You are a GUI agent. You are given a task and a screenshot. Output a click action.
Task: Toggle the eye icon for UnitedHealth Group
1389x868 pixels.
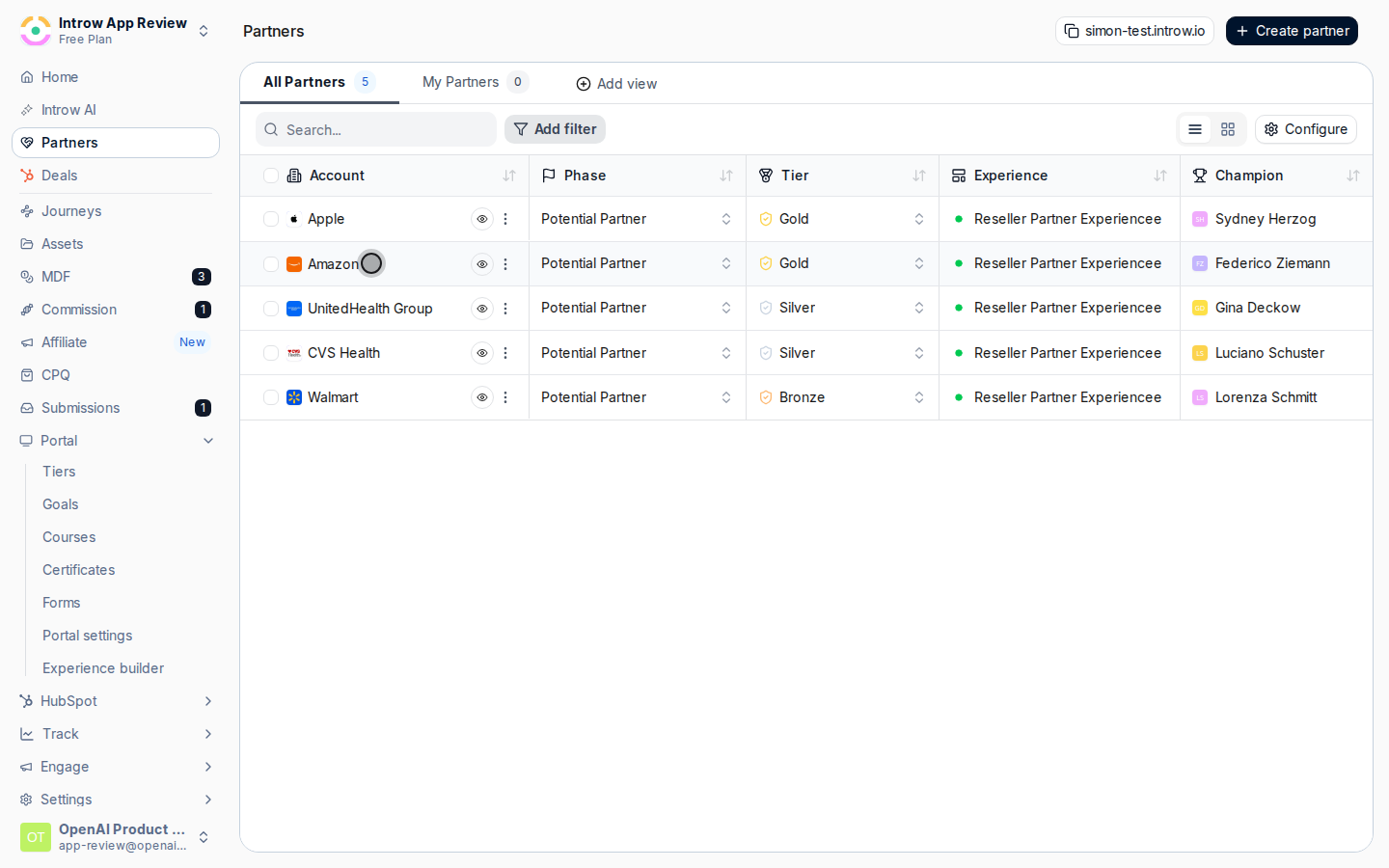[x=482, y=309]
